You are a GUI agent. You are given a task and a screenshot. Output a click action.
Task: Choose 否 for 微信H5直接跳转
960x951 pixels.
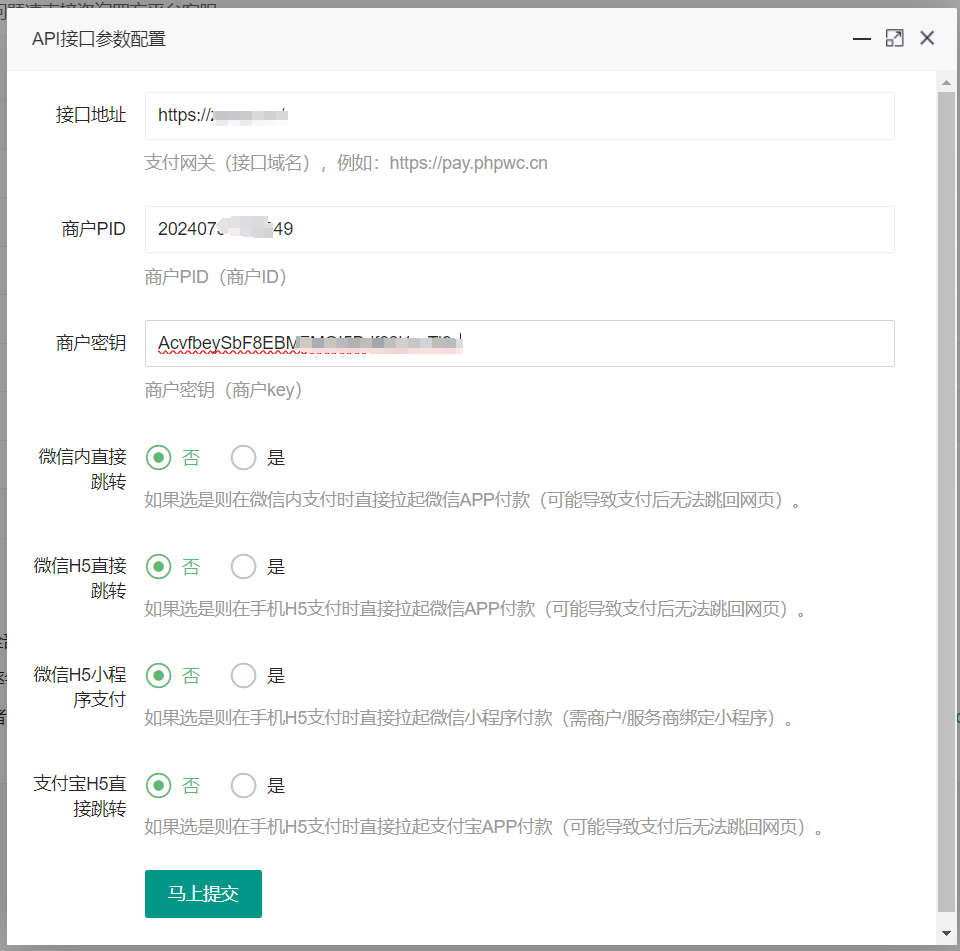[x=159, y=567]
